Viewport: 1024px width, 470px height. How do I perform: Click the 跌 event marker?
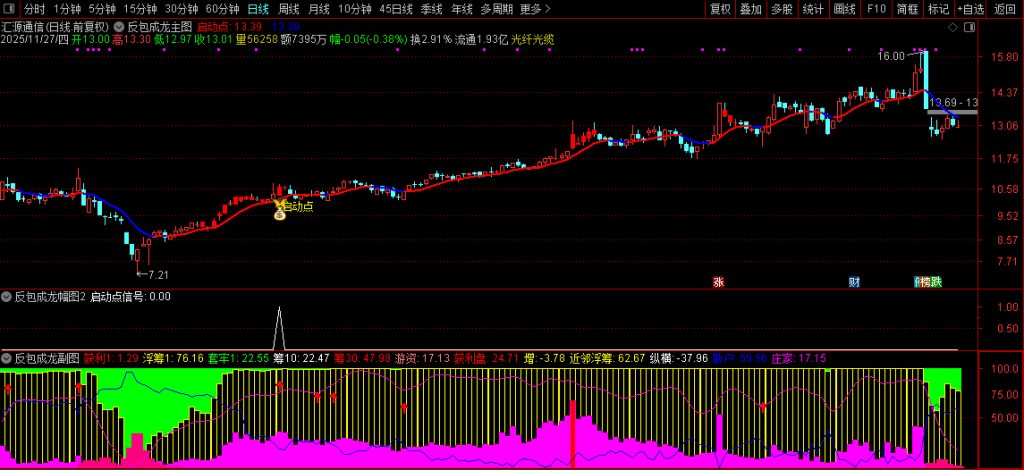[x=935, y=282]
